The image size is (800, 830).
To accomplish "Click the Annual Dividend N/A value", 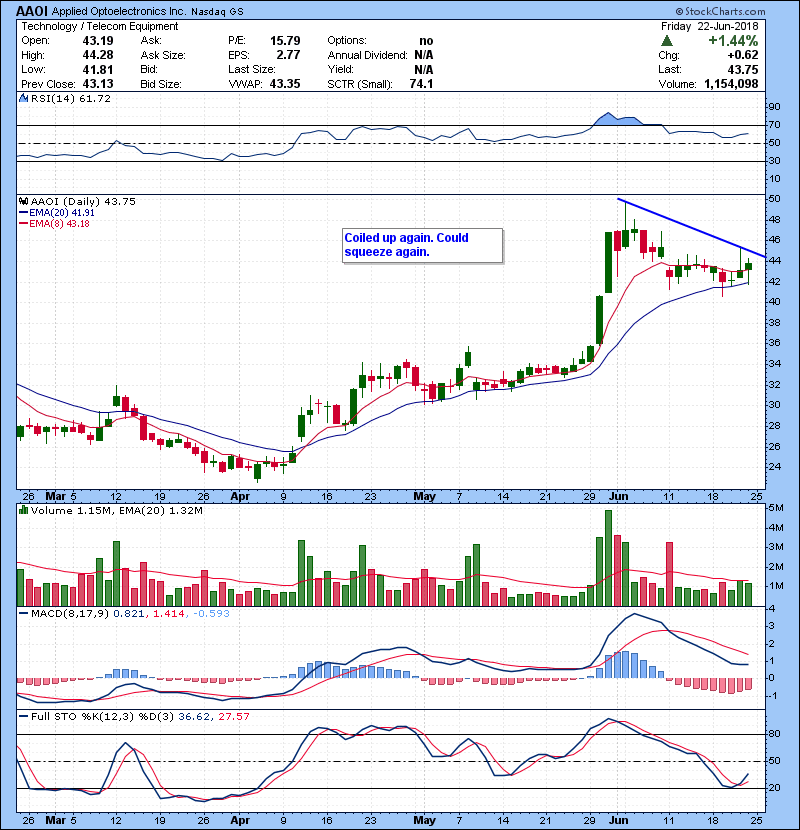I will [x=424, y=55].
